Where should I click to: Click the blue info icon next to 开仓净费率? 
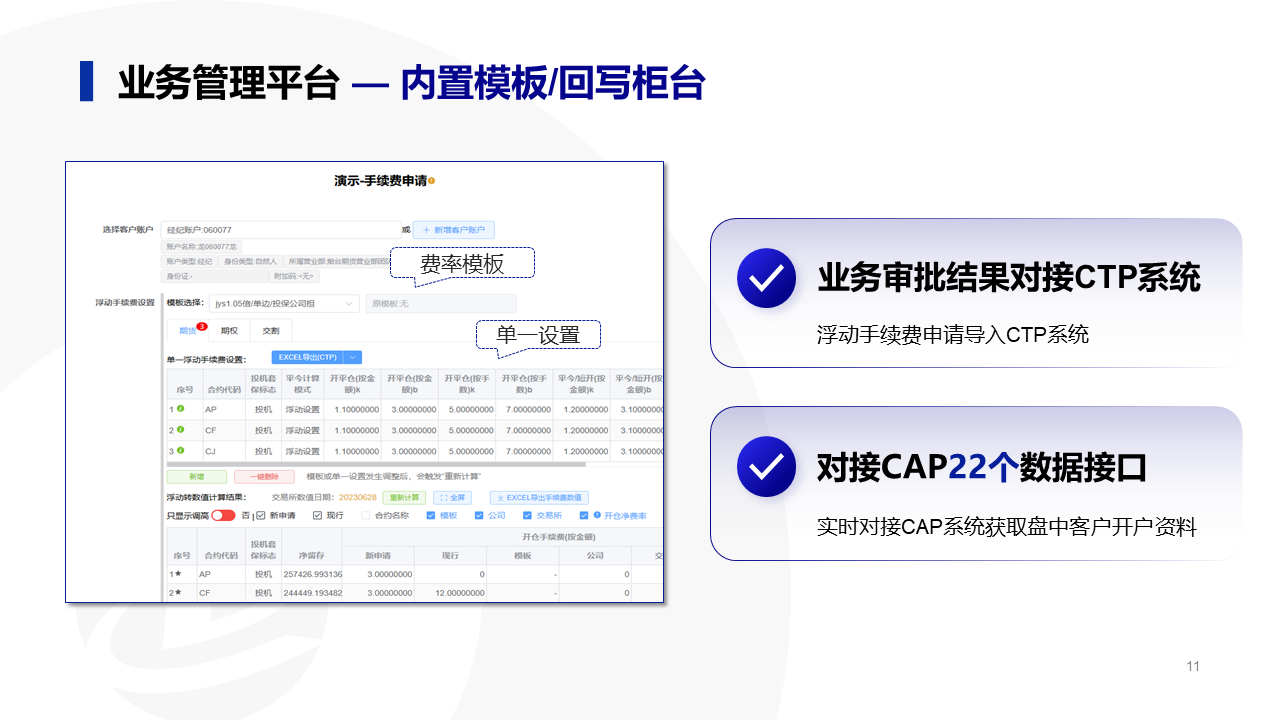pos(597,515)
